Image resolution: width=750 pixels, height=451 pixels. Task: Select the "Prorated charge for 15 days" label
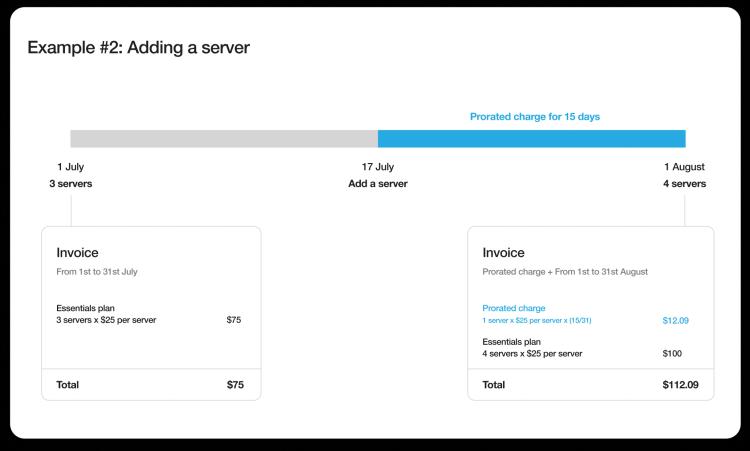pos(535,117)
